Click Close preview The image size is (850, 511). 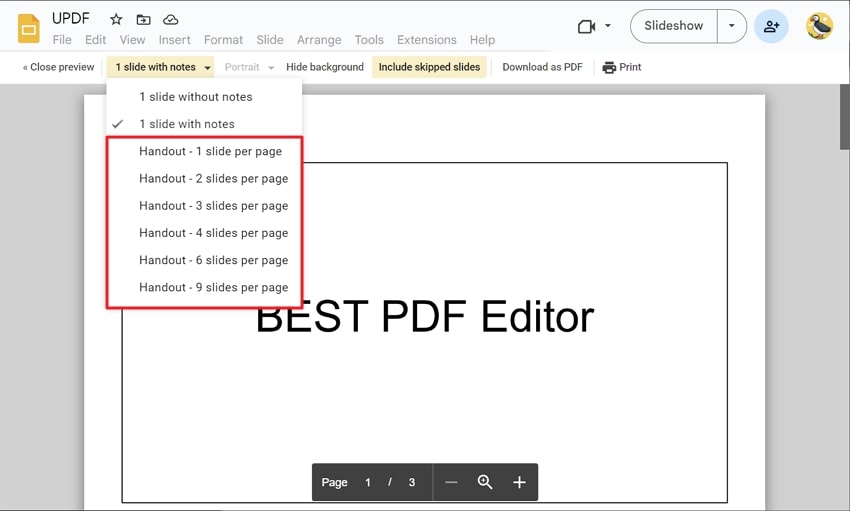[59, 67]
